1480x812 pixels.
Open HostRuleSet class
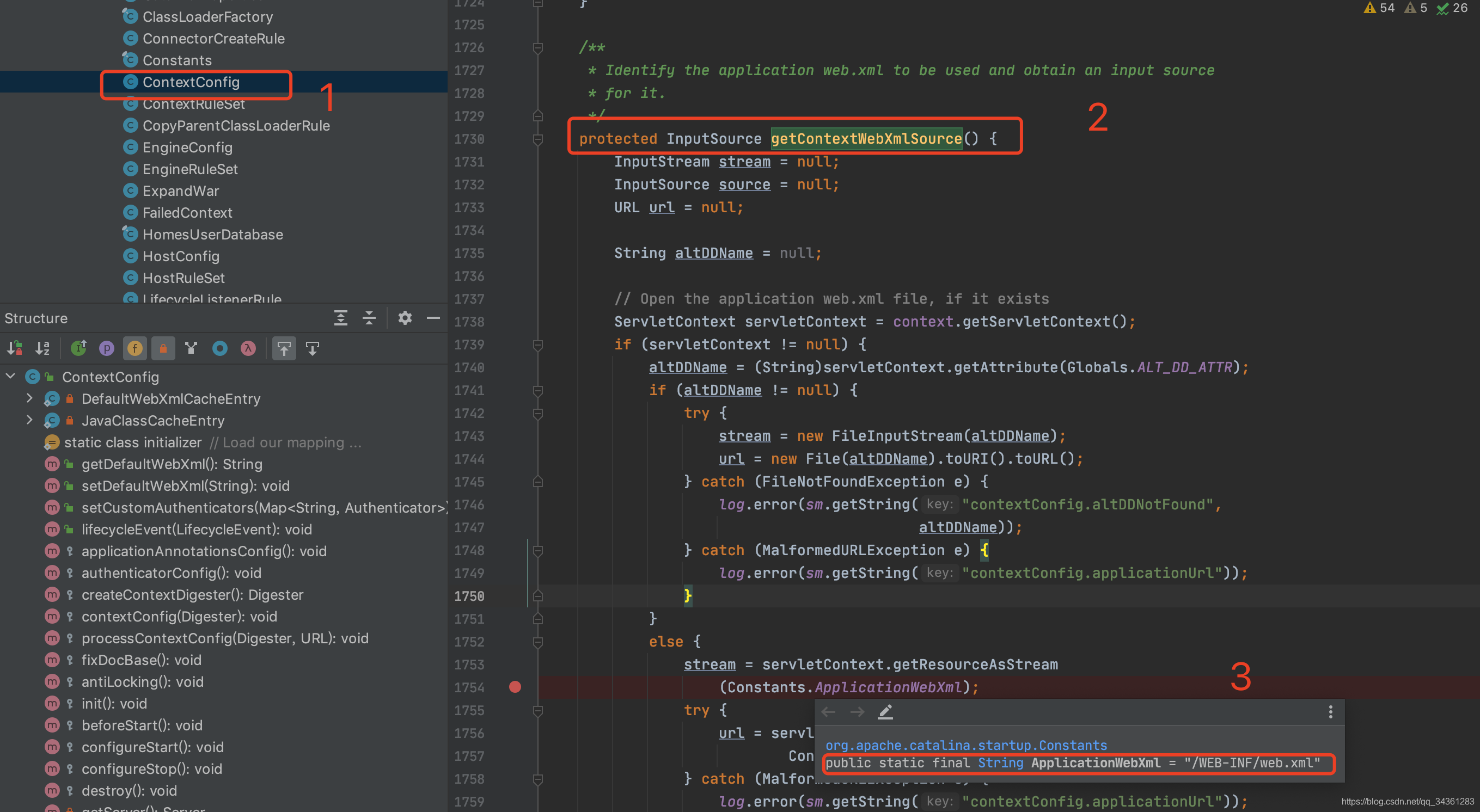[x=184, y=279]
